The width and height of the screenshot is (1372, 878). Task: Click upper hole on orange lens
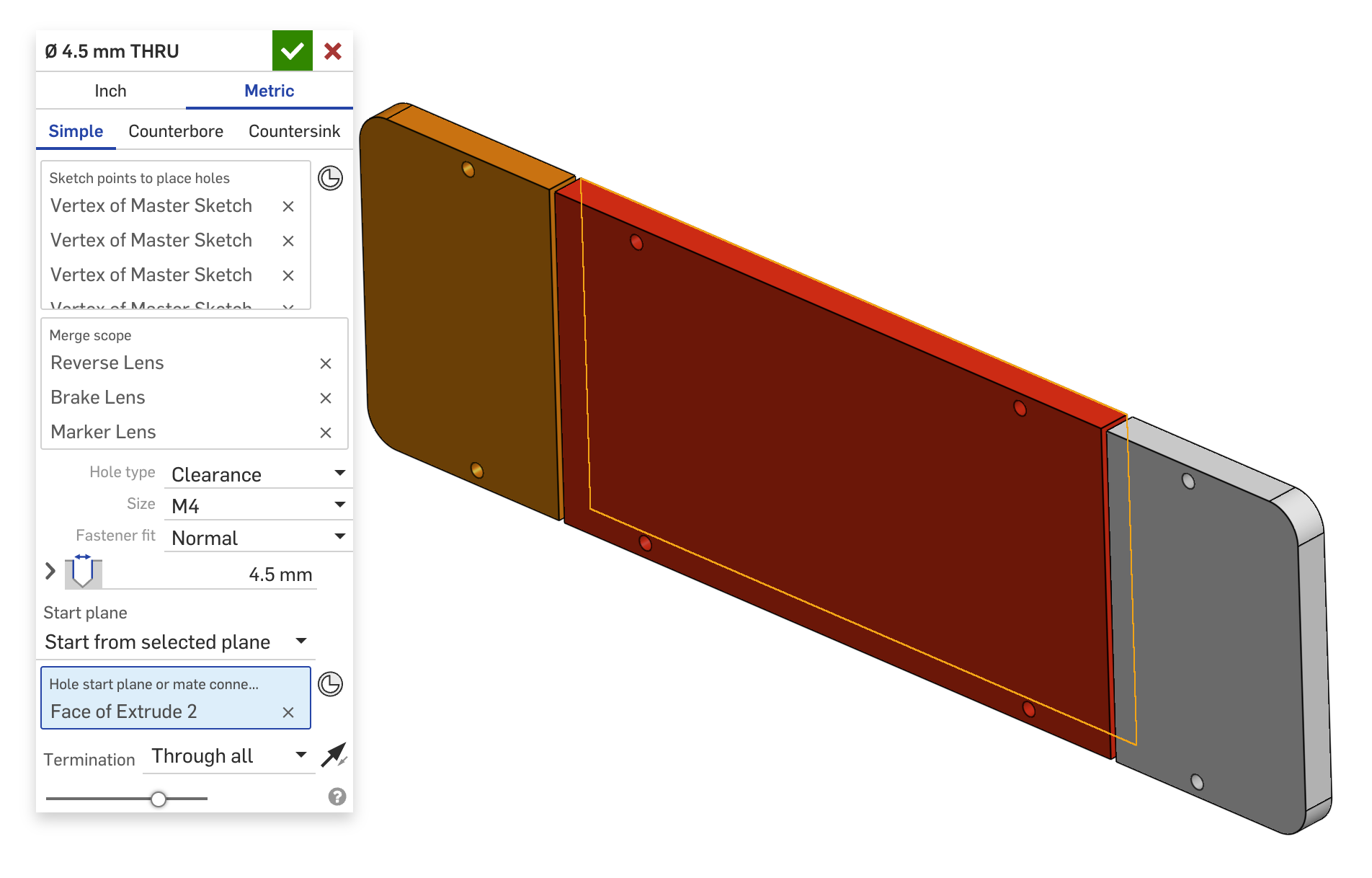click(x=468, y=169)
